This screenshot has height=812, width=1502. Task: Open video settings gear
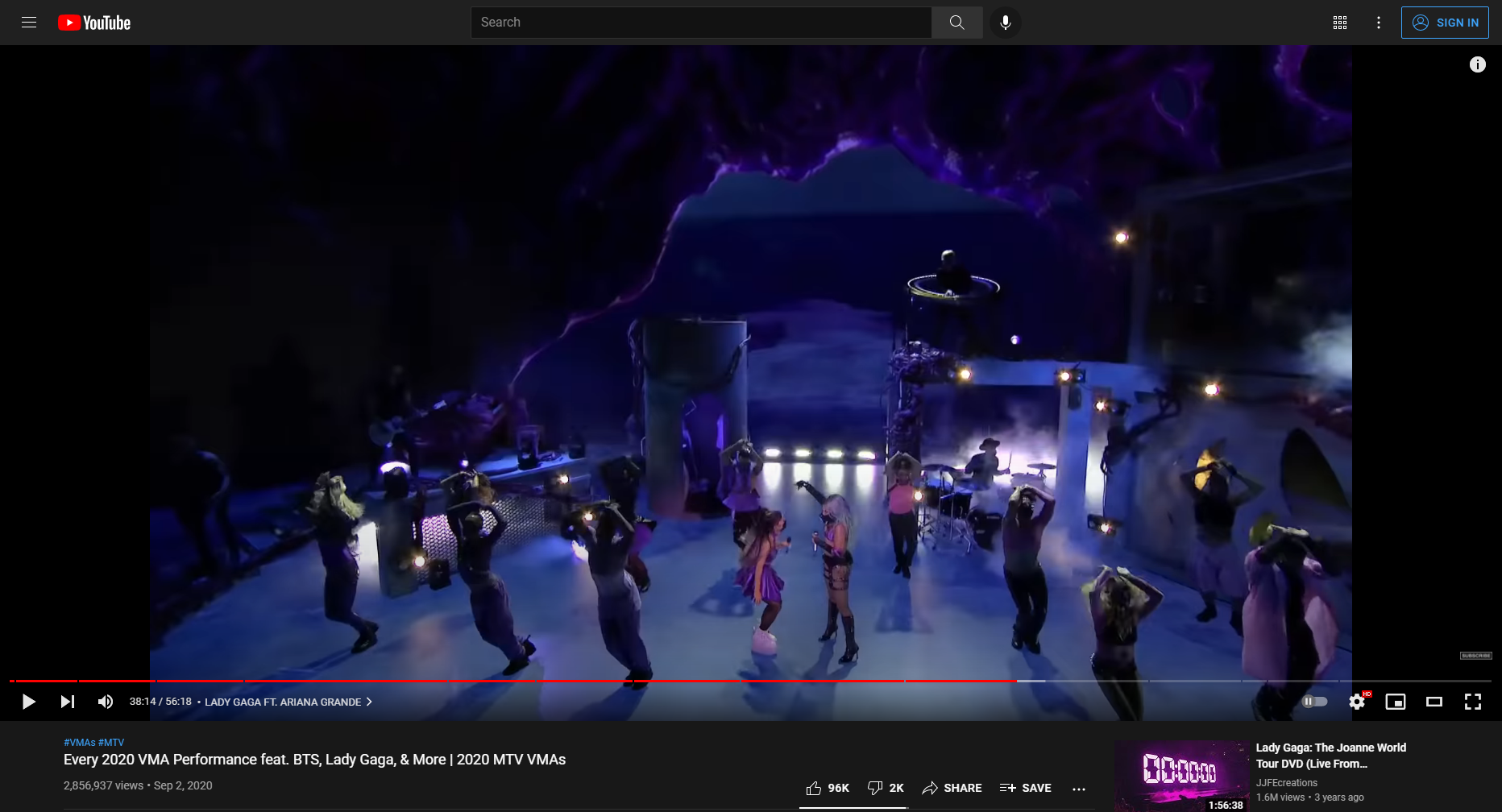pos(1357,702)
